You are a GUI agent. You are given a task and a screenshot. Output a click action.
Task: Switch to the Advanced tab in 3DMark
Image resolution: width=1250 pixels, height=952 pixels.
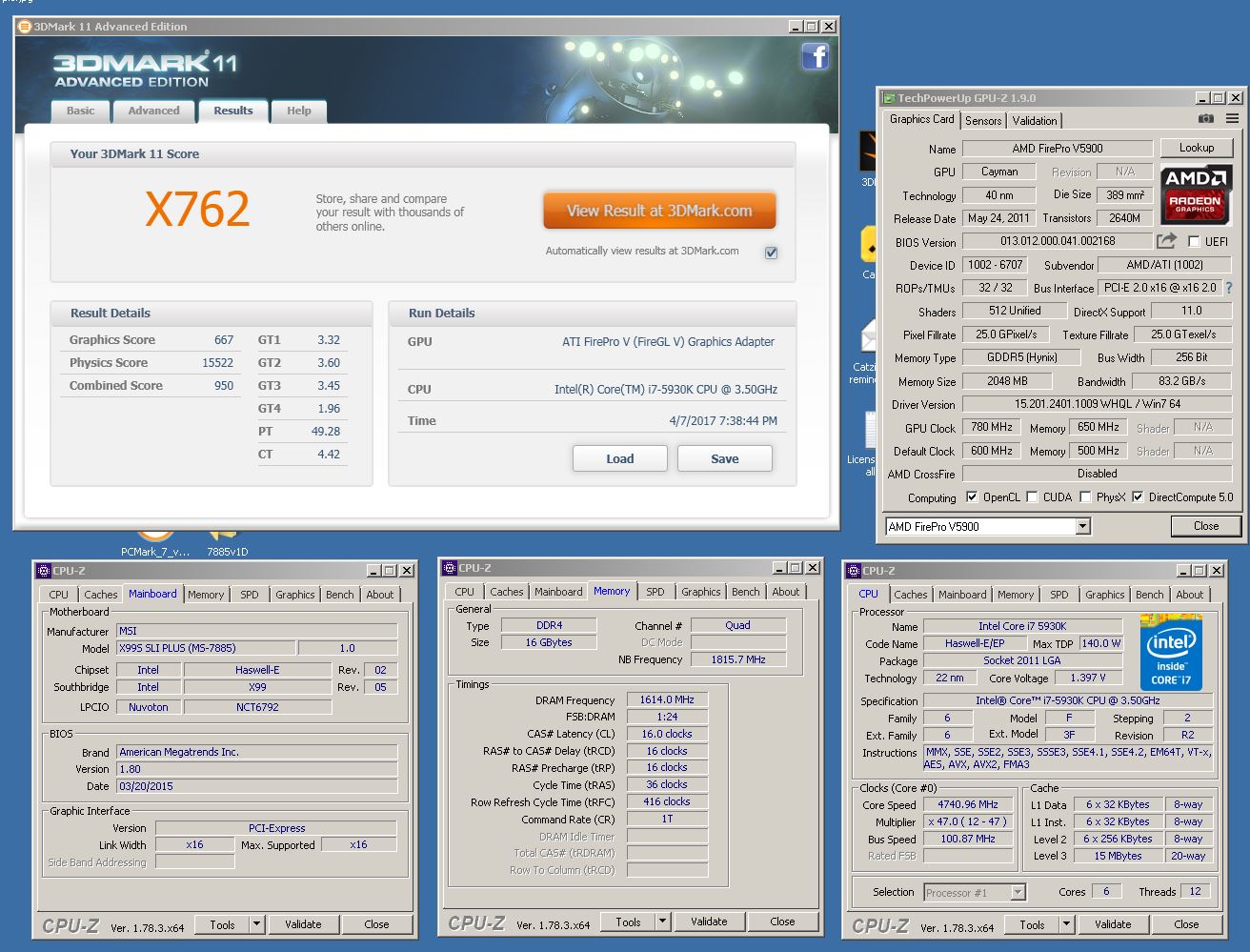point(153,111)
